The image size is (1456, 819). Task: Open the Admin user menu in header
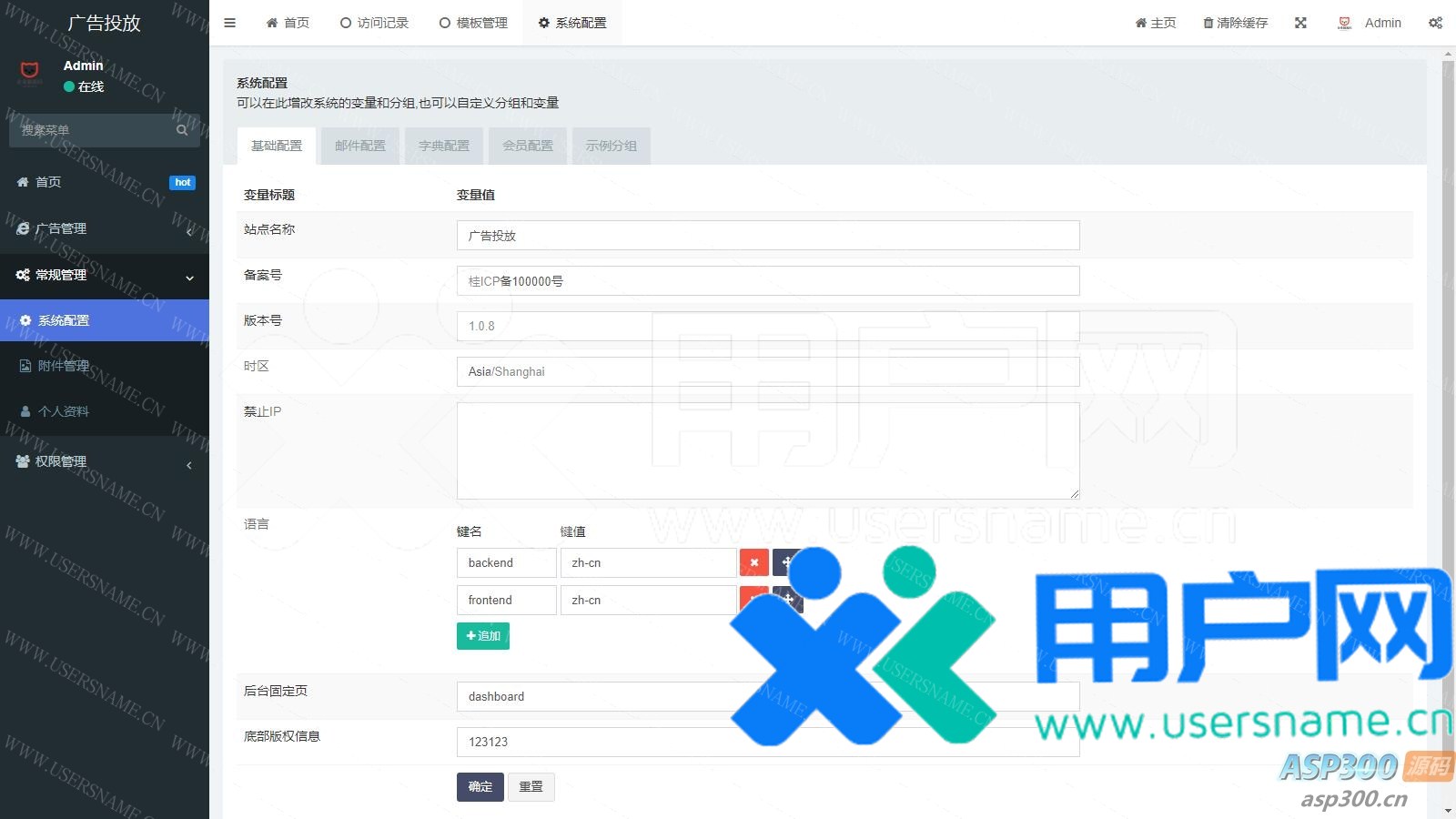click(1370, 23)
